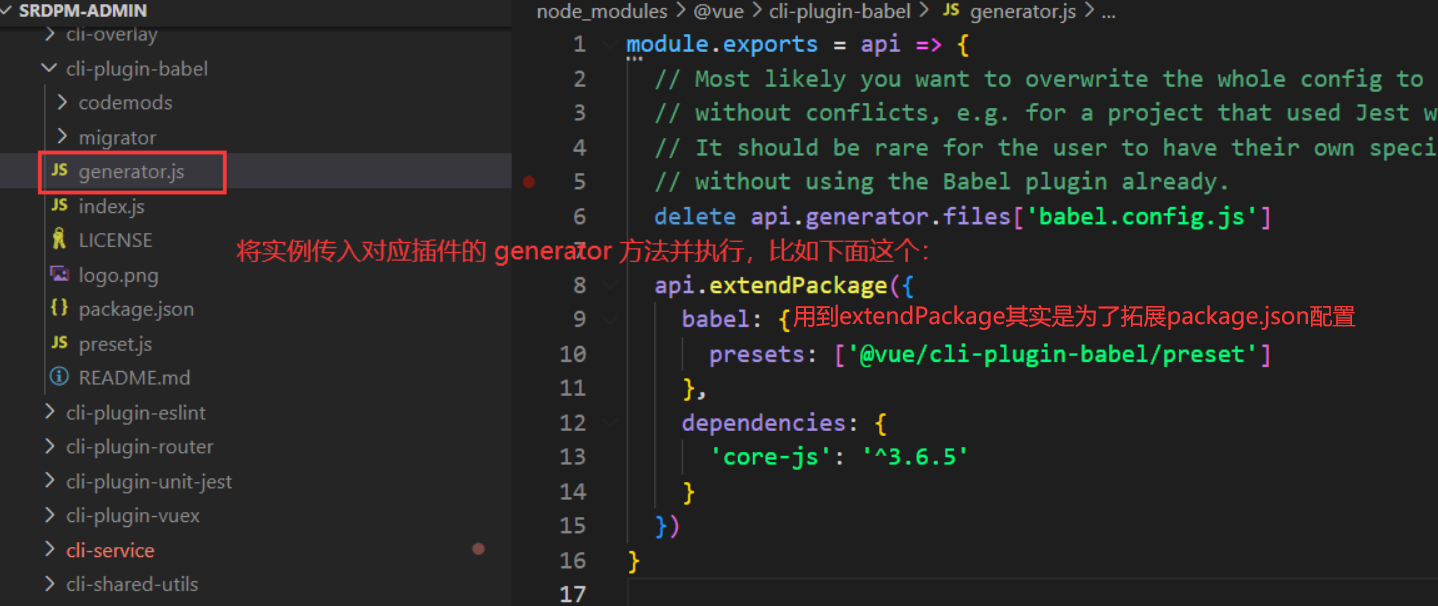Open package.json in the explorer
The height and width of the screenshot is (606, 1438).
(x=136, y=309)
